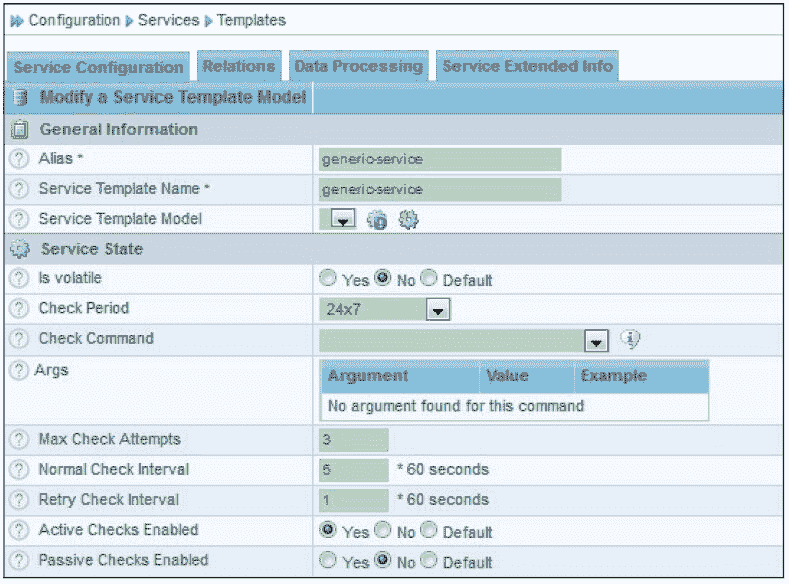This screenshot has height=584, width=789.
Task: Click help icon next to Max Check Attempts
Action: [x=18, y=440]
